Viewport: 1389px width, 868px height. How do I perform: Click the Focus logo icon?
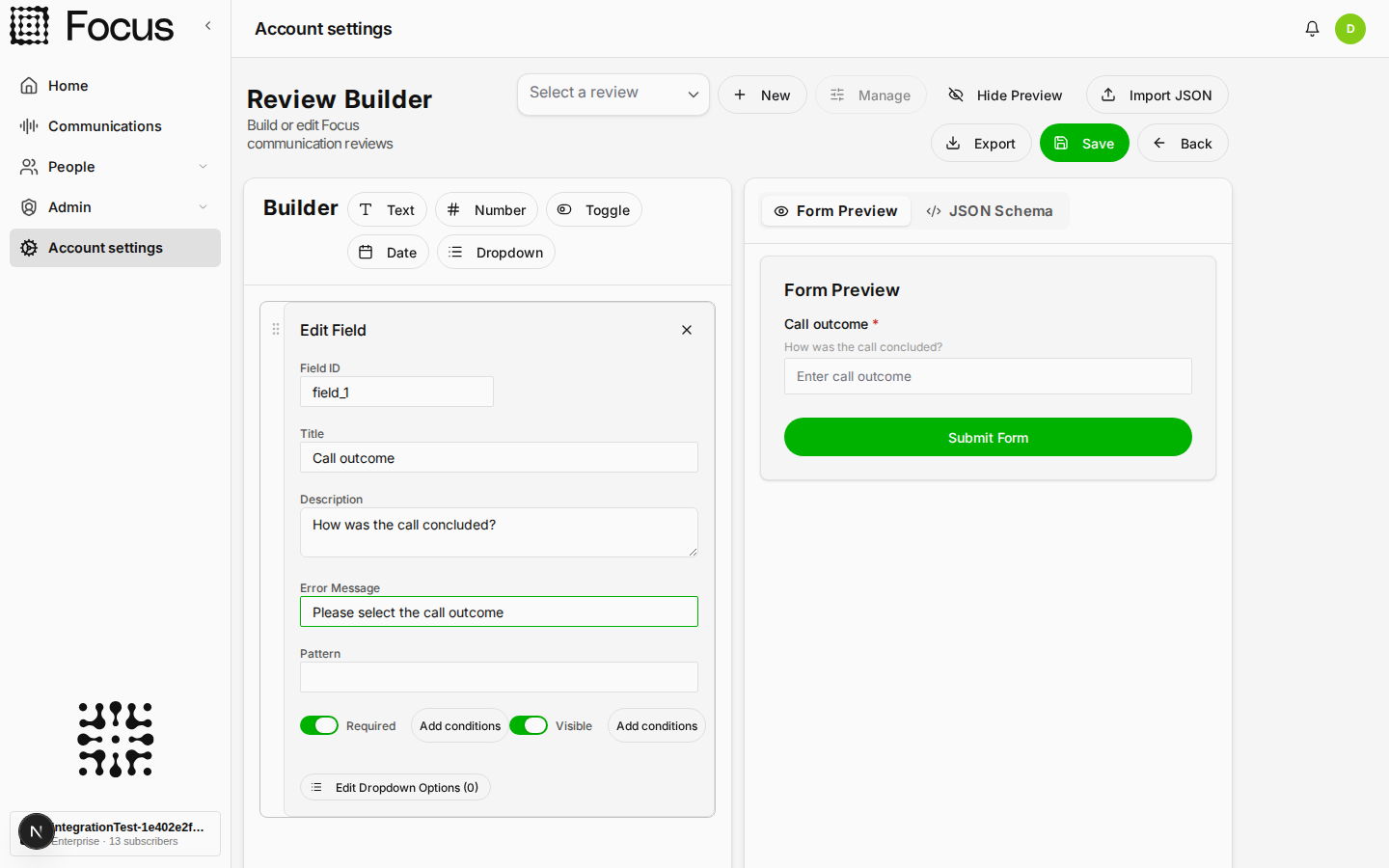click(x=29, y=26)
